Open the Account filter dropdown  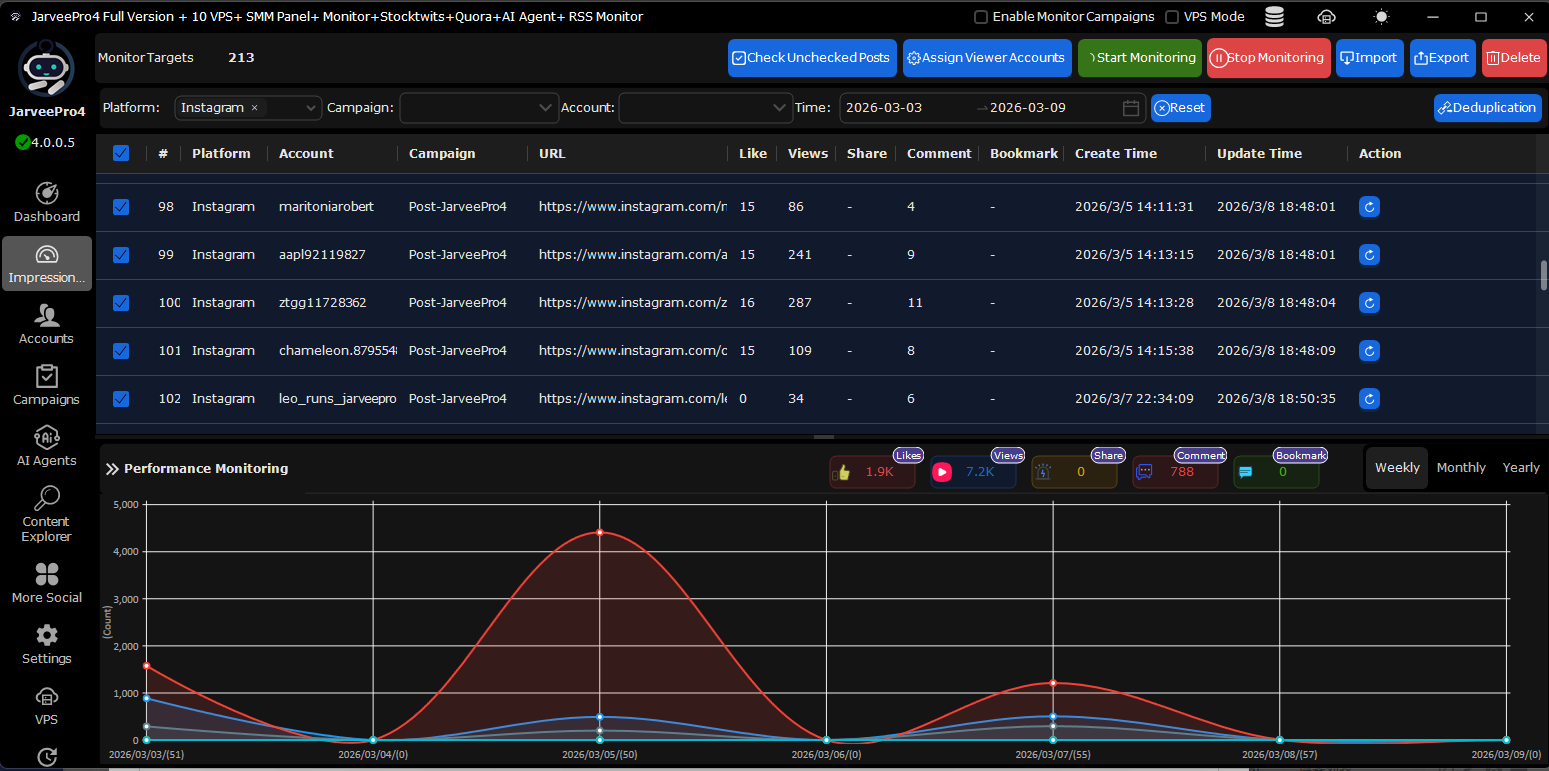click(x=780, y=108)
